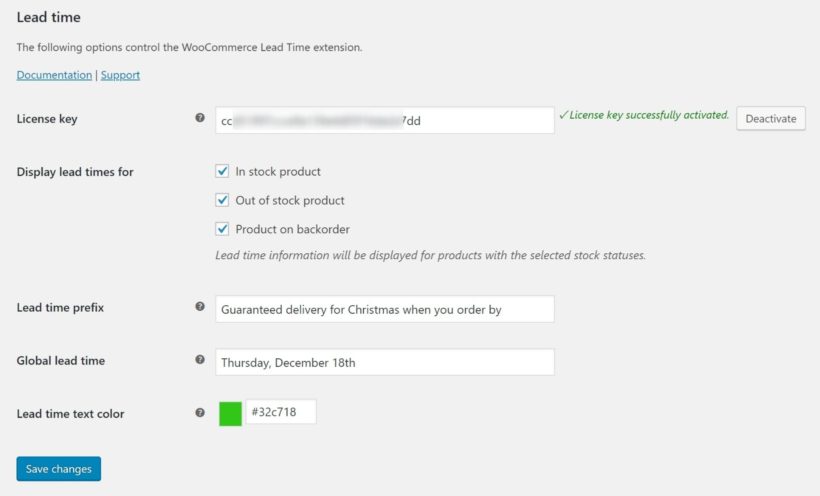Click the #32c718 hex color field
The image size is (820, 496).
click(281, 412)
